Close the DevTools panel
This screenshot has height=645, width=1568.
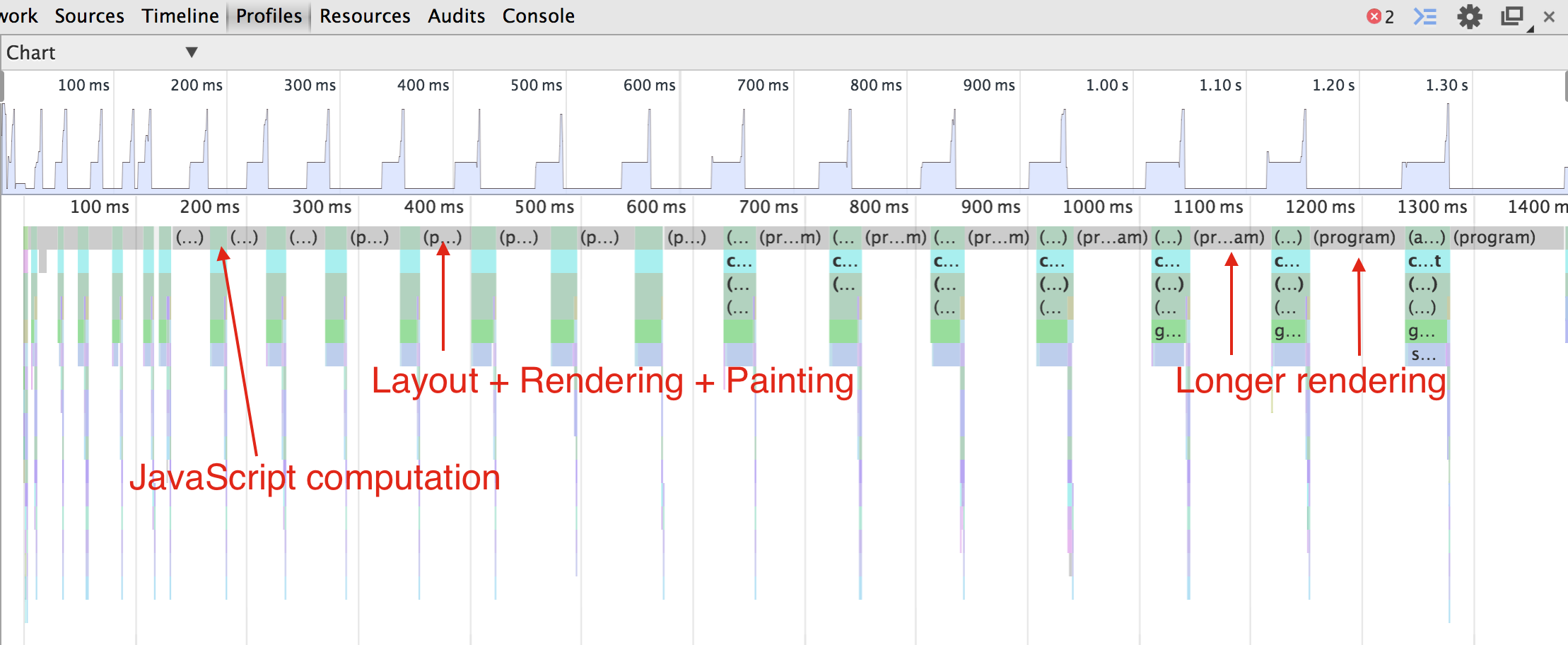[1549, 16]
